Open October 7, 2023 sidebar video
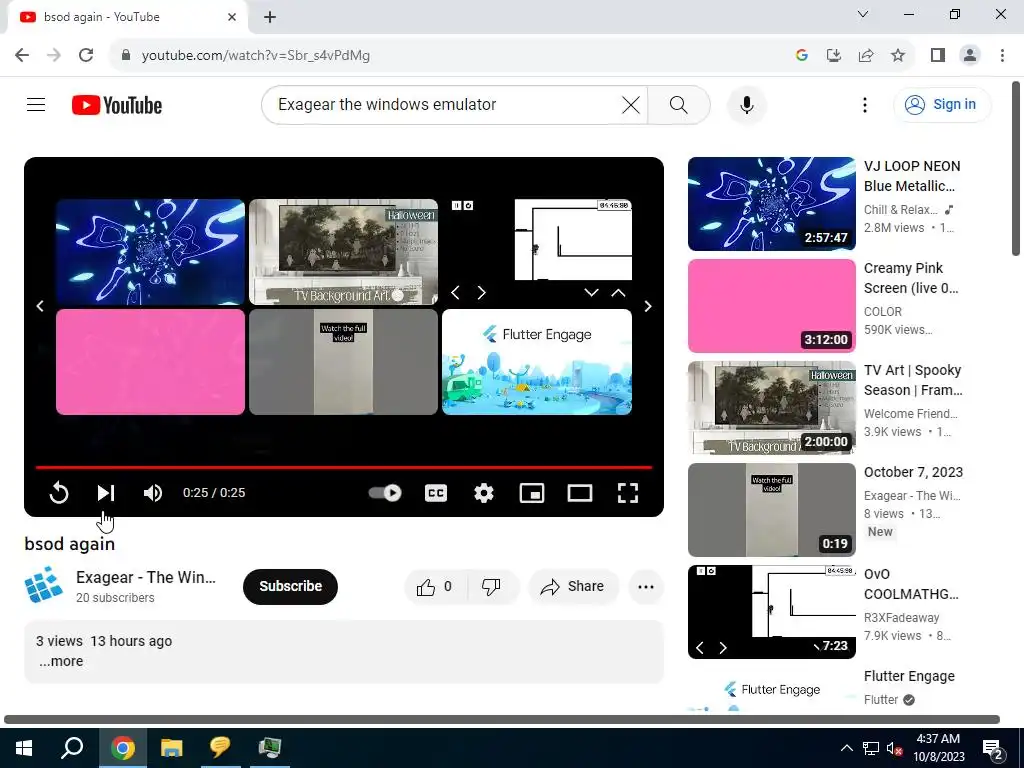This screenshot has height=768, width=1024. 914,472
